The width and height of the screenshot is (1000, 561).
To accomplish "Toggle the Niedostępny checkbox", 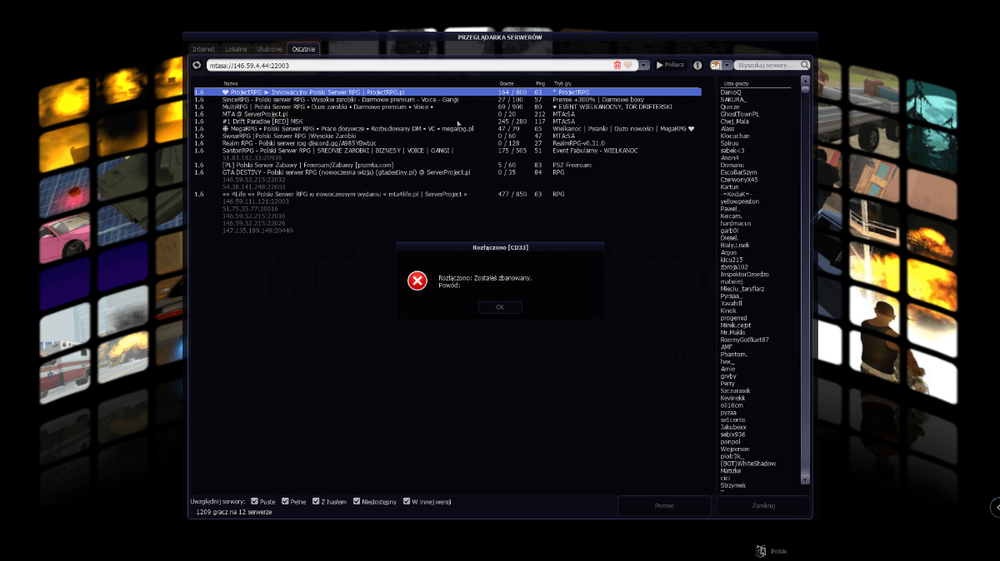I will [x=357, y=501].
